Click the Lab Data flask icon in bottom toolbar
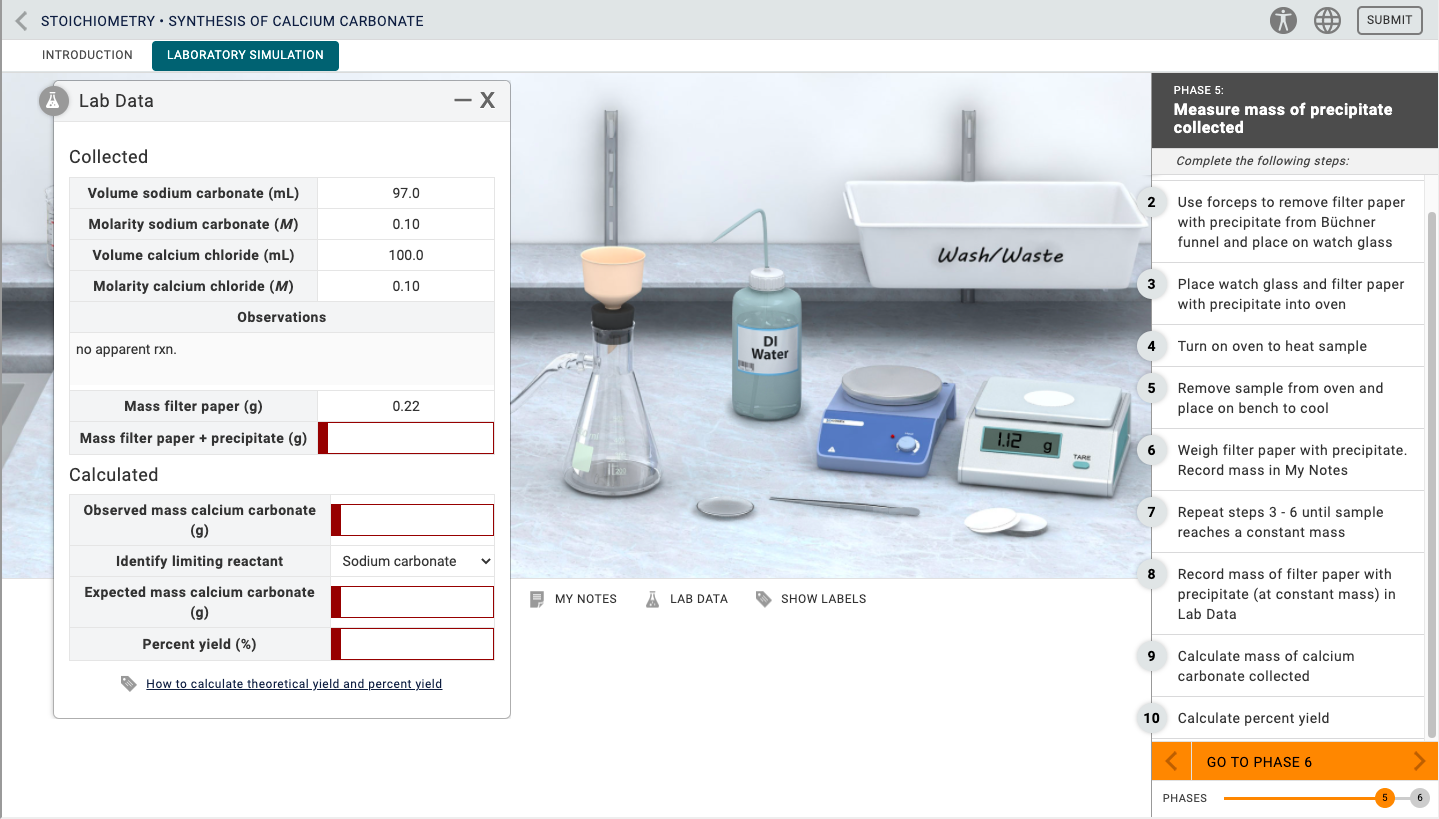 point(652,599)
